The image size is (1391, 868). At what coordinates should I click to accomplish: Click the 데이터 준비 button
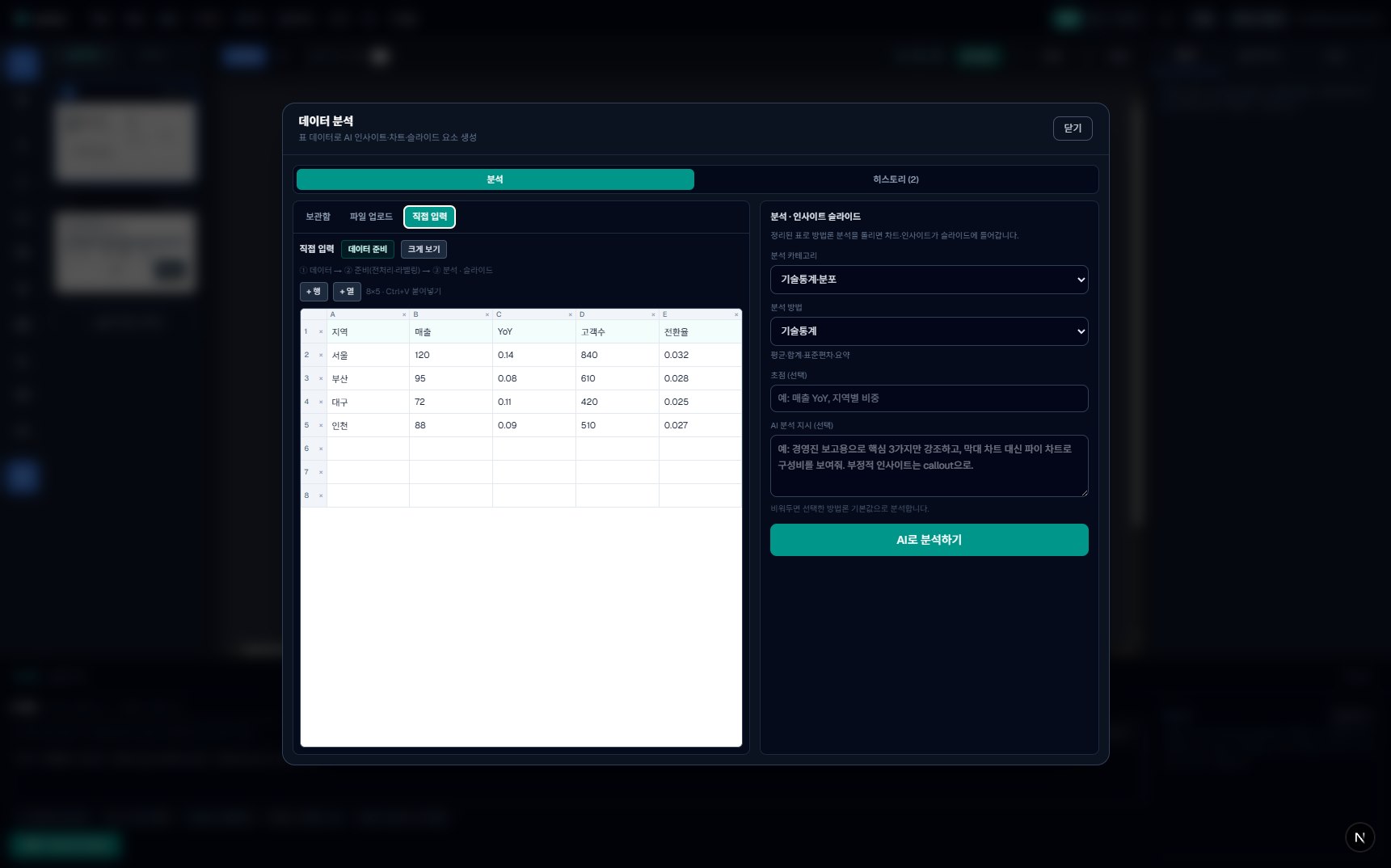point(368,249)
